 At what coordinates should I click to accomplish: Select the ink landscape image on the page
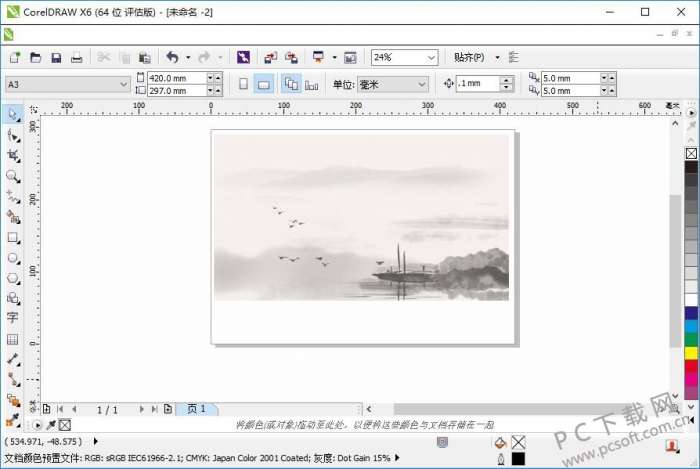coord(361,217)
